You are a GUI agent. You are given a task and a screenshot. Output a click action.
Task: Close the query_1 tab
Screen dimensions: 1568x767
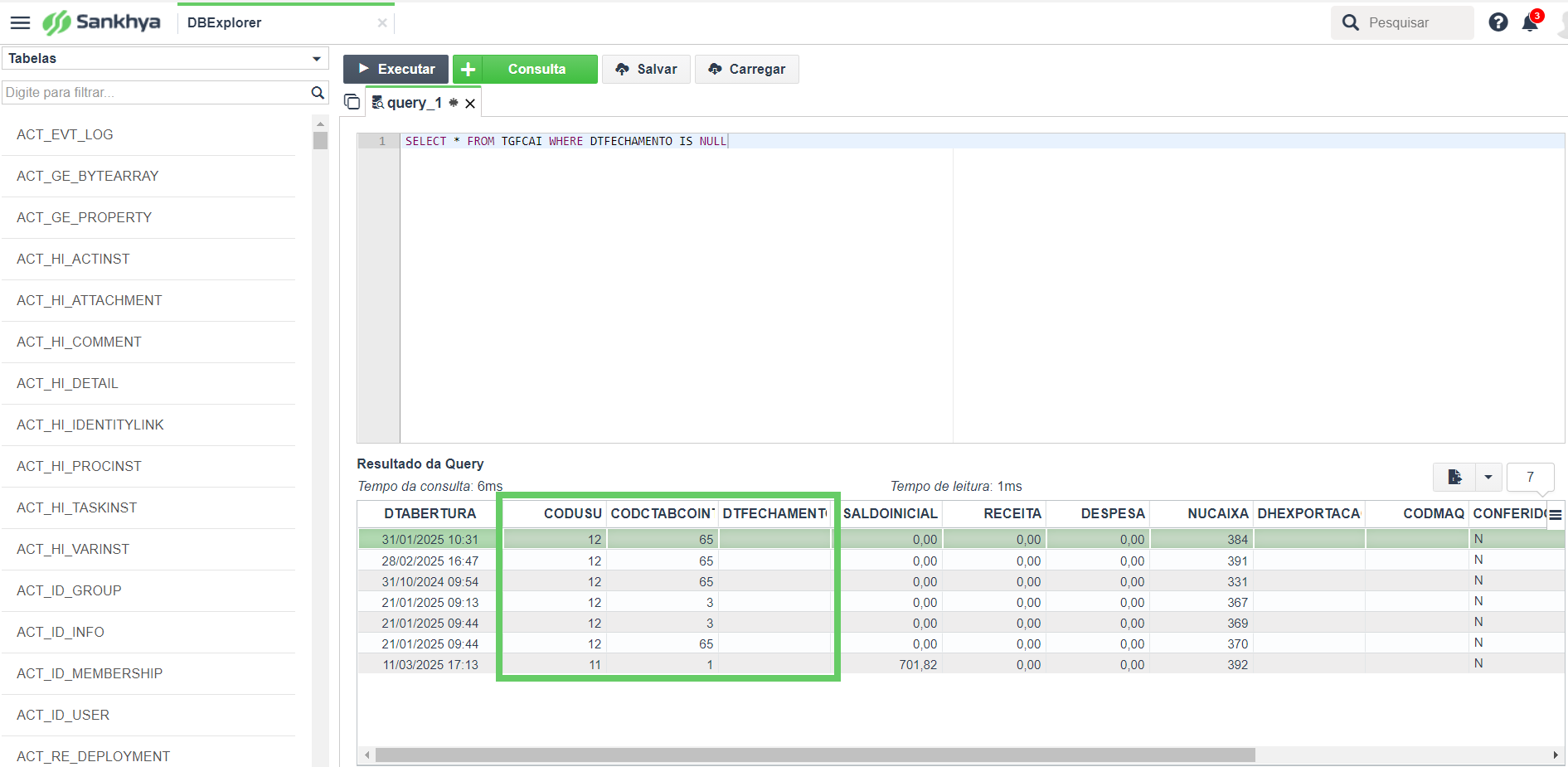pos(470,104)
